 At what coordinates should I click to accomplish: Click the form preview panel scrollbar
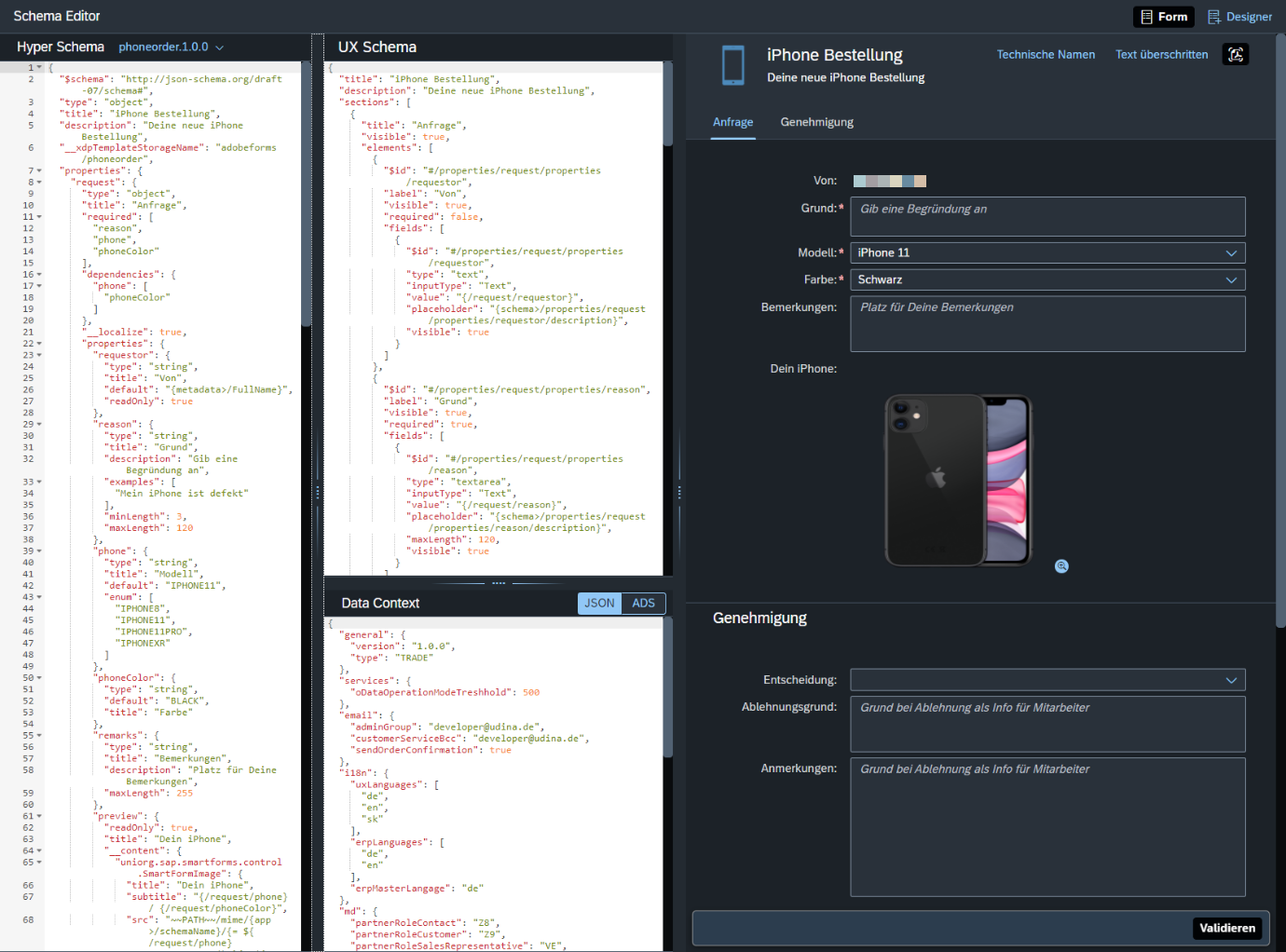(x=1280, y=331)
